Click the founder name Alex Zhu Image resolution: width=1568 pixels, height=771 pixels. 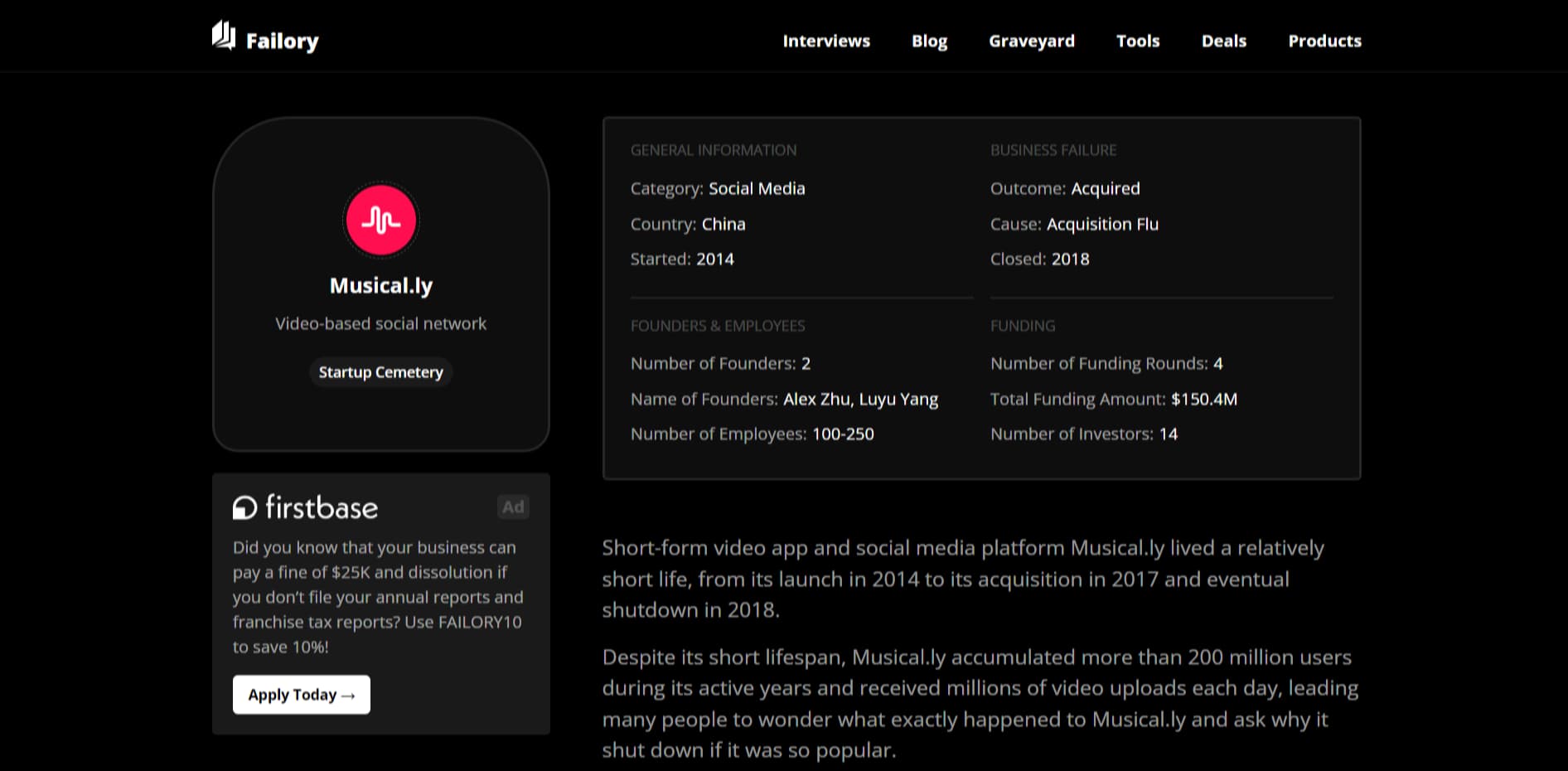[x=816, y=399]
